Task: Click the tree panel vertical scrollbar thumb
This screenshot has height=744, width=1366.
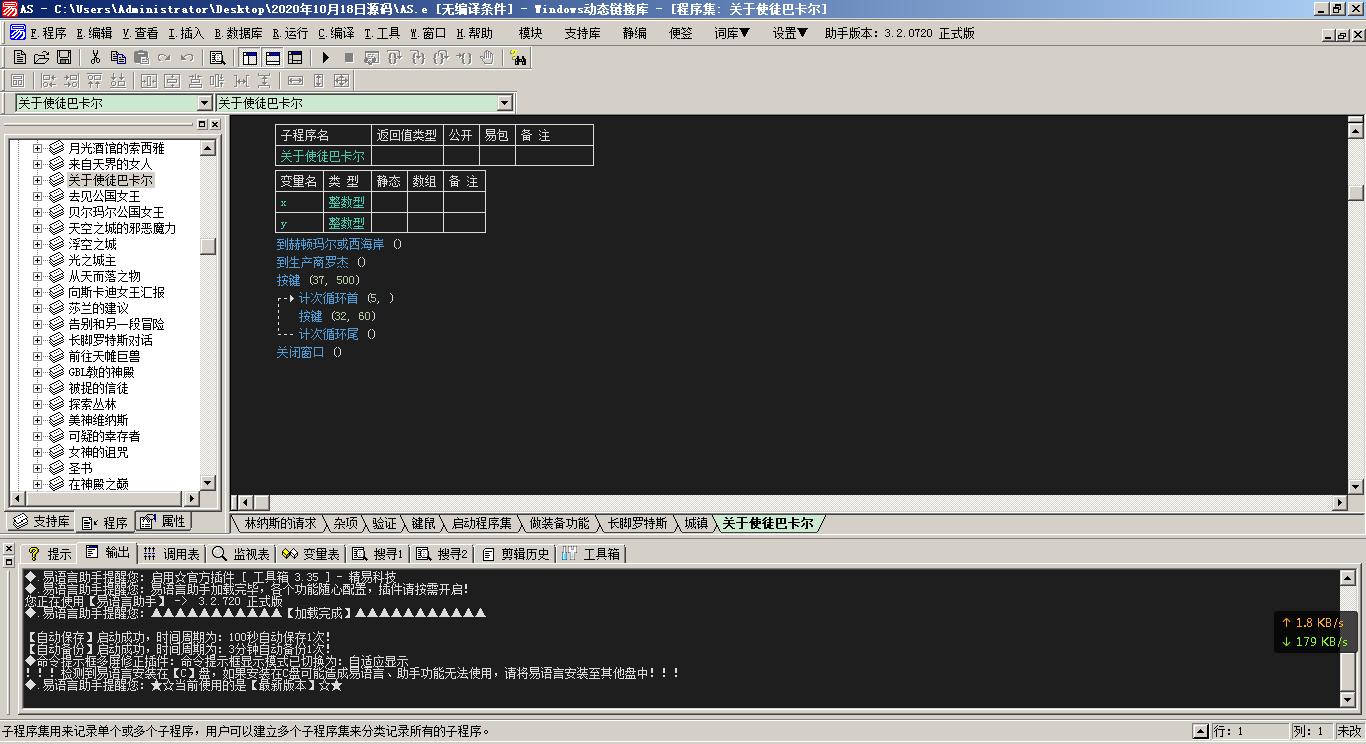Action: (208, 246)
